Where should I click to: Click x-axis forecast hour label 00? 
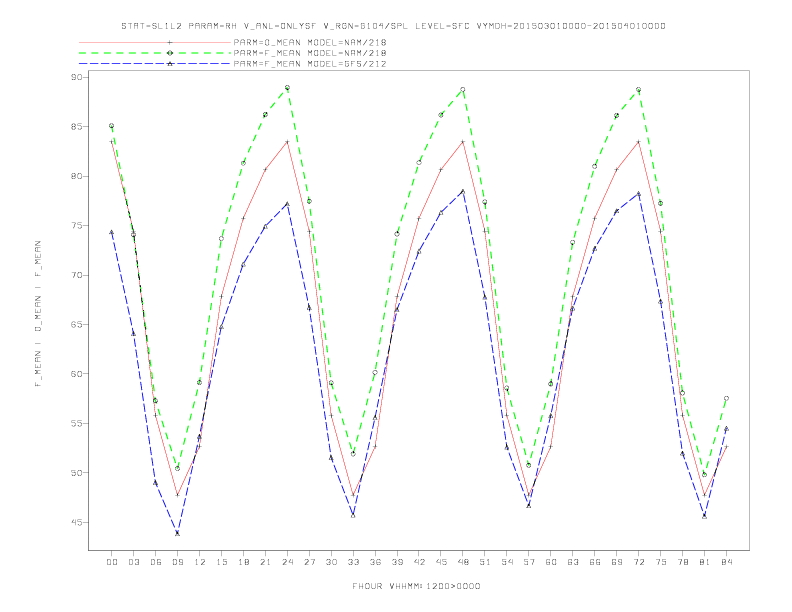[112, 562]
